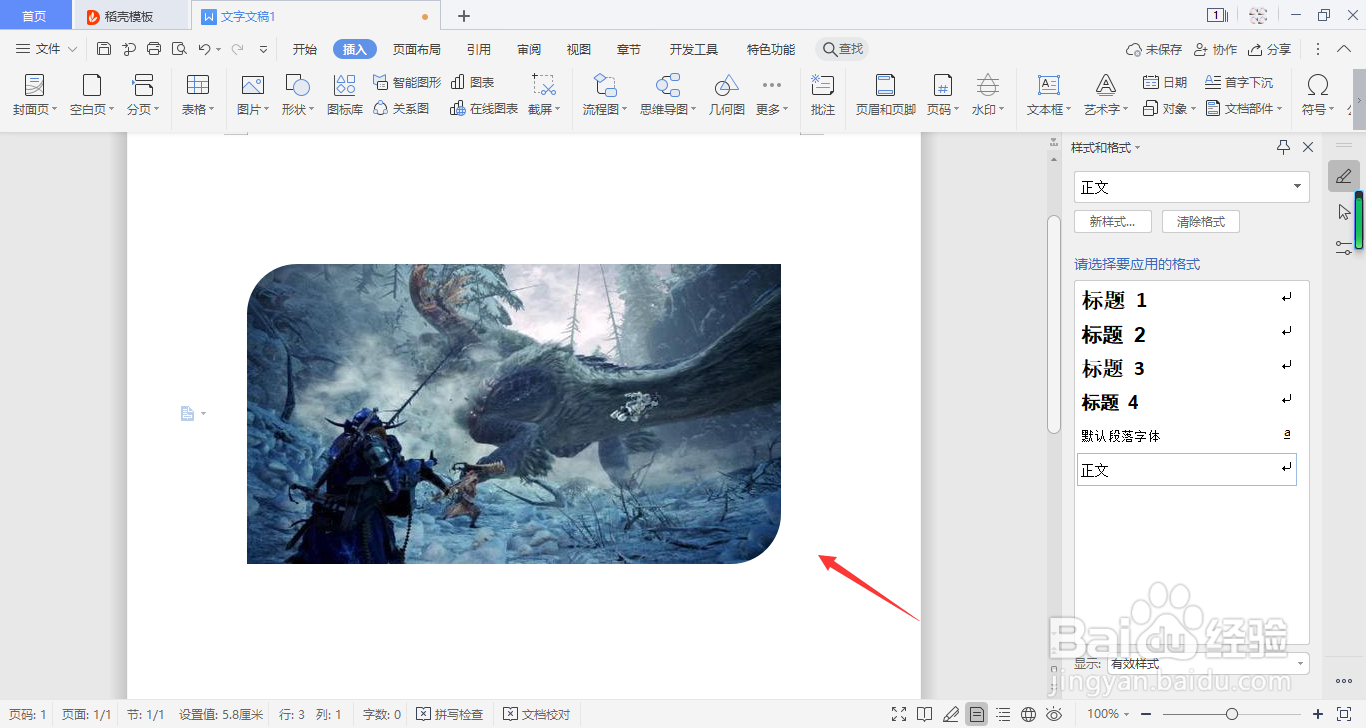Screen dimensions: 1366x728
Task: Insert a Relationship Diagram (关系图)
Action: pyautogui.click(x=401, y=108)
